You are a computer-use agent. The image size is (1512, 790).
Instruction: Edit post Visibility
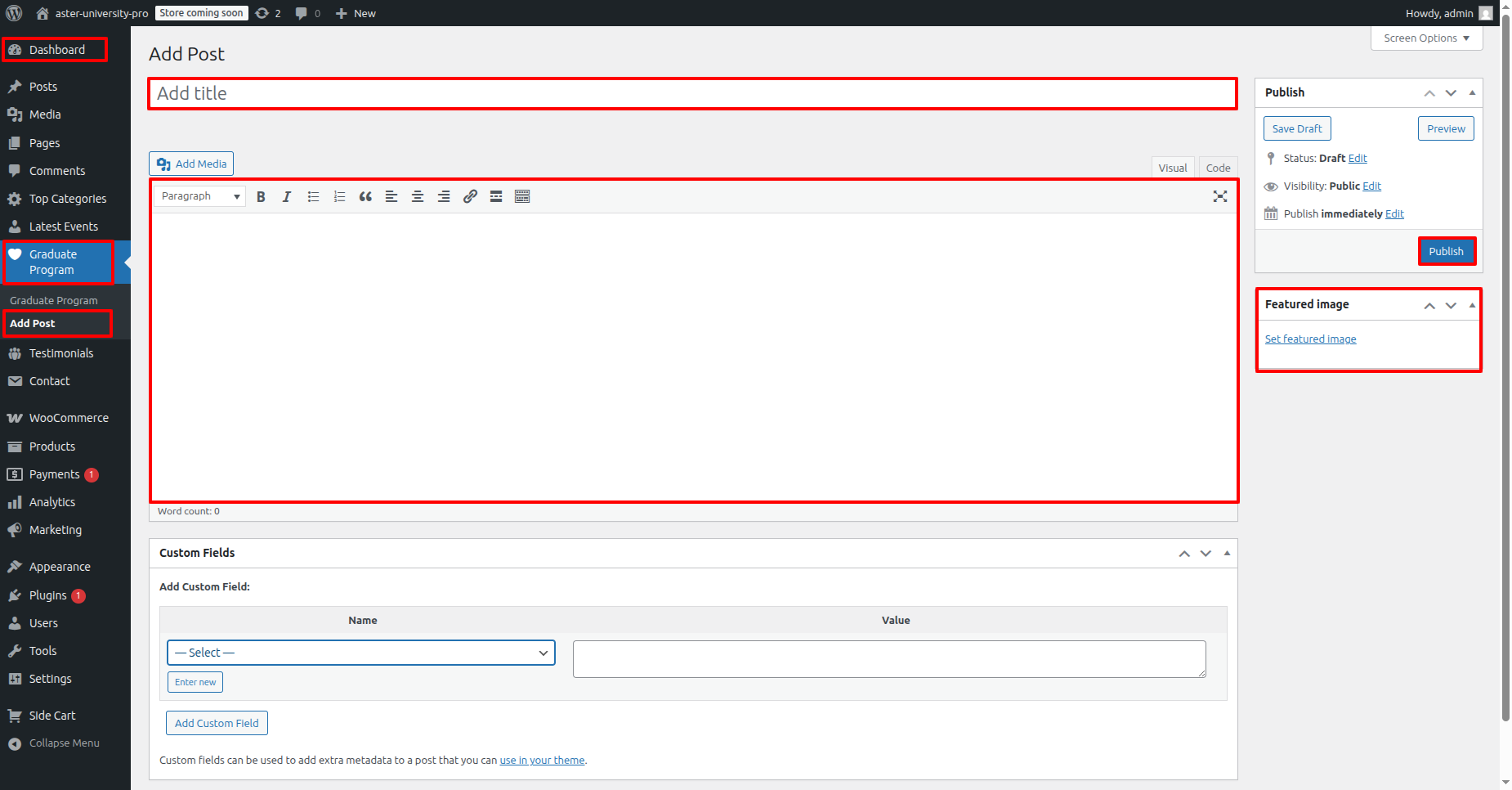pyautogui.click(x=1371, y=186)
